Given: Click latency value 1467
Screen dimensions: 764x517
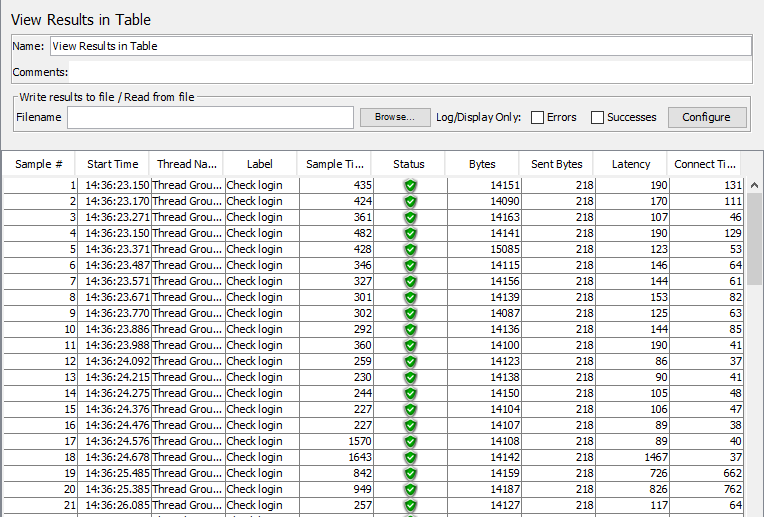Looking at the screenshot, I should (656, 458).
